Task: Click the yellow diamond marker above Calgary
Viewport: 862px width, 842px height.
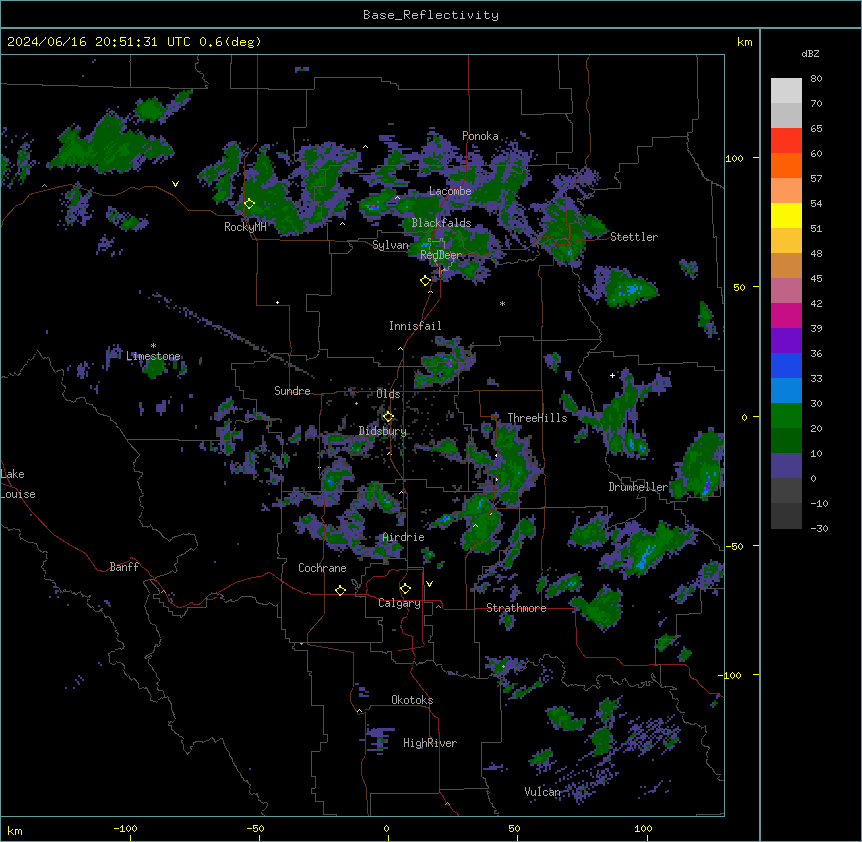Action: (405, 589)
